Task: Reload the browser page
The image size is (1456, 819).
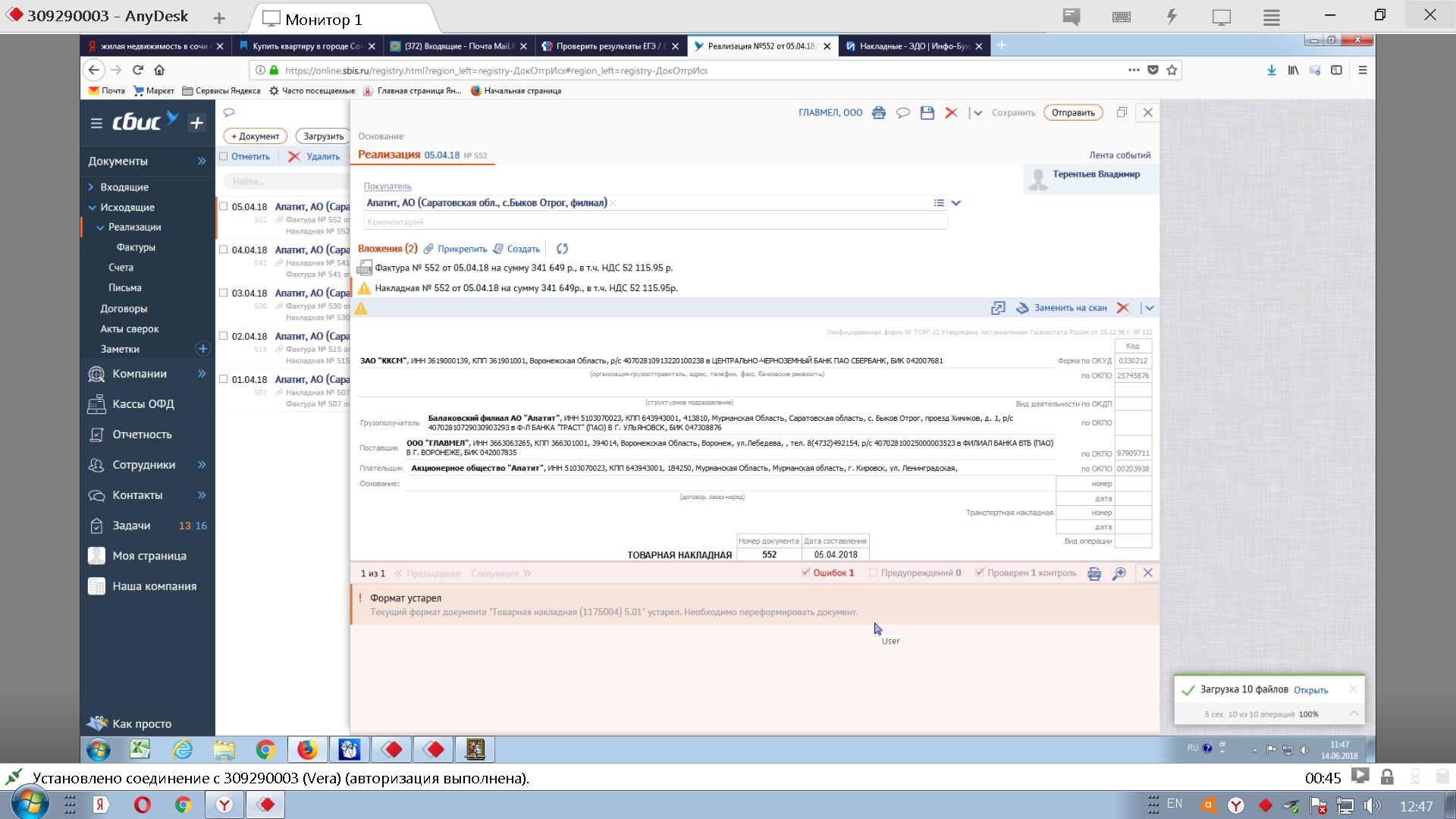Action: click(x=138, y=70)
